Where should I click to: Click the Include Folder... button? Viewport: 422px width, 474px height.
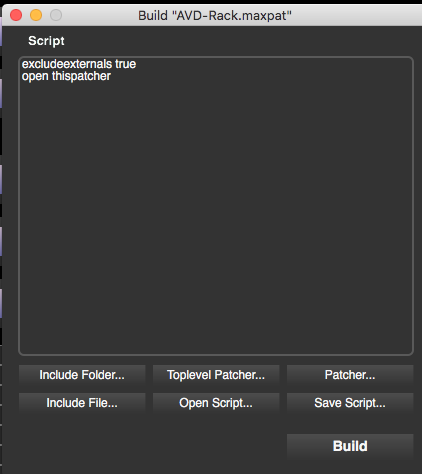(82, 375)
